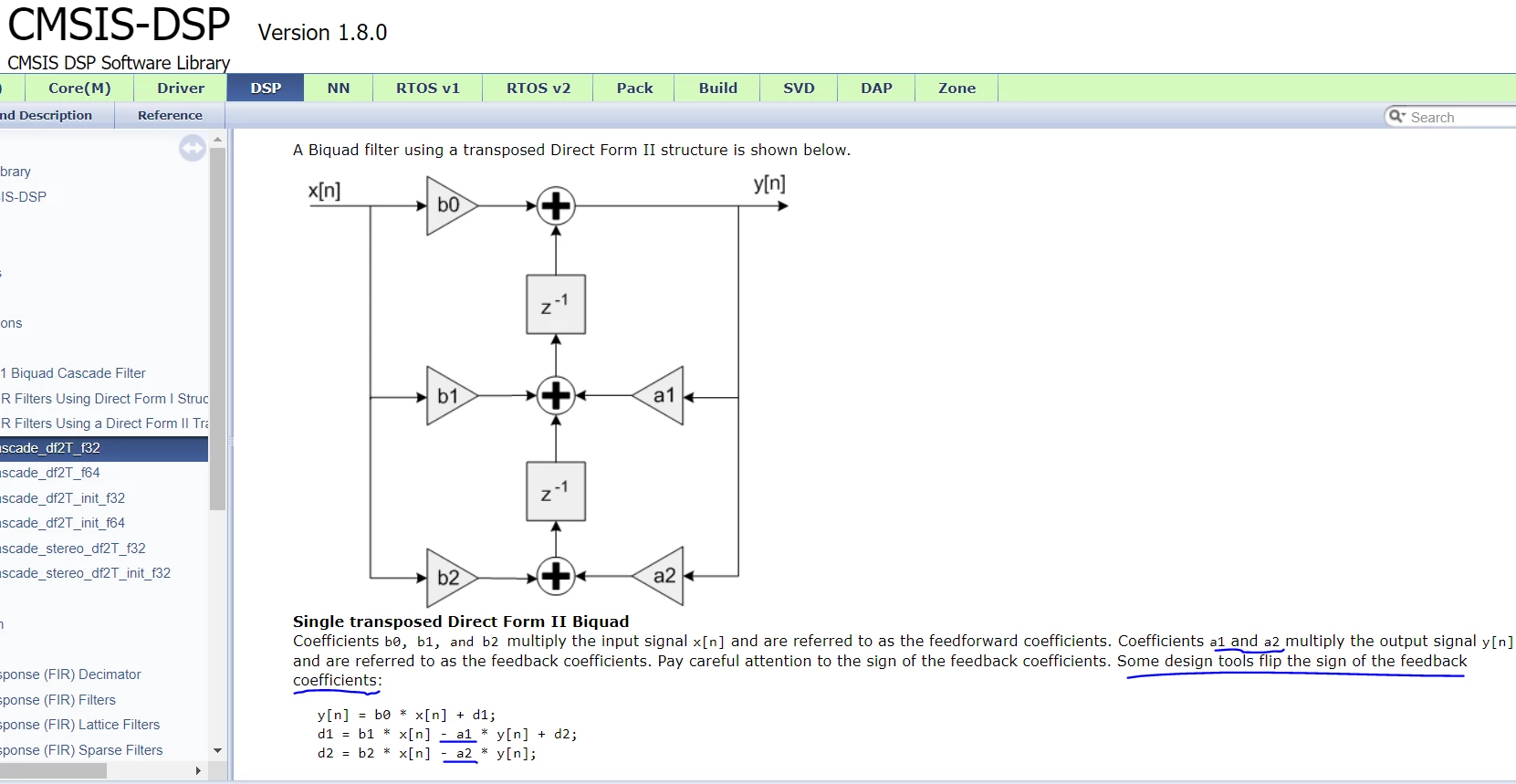The image size is (1516, 784).
Task: Select the DSP tab
Action: [266, 88]
